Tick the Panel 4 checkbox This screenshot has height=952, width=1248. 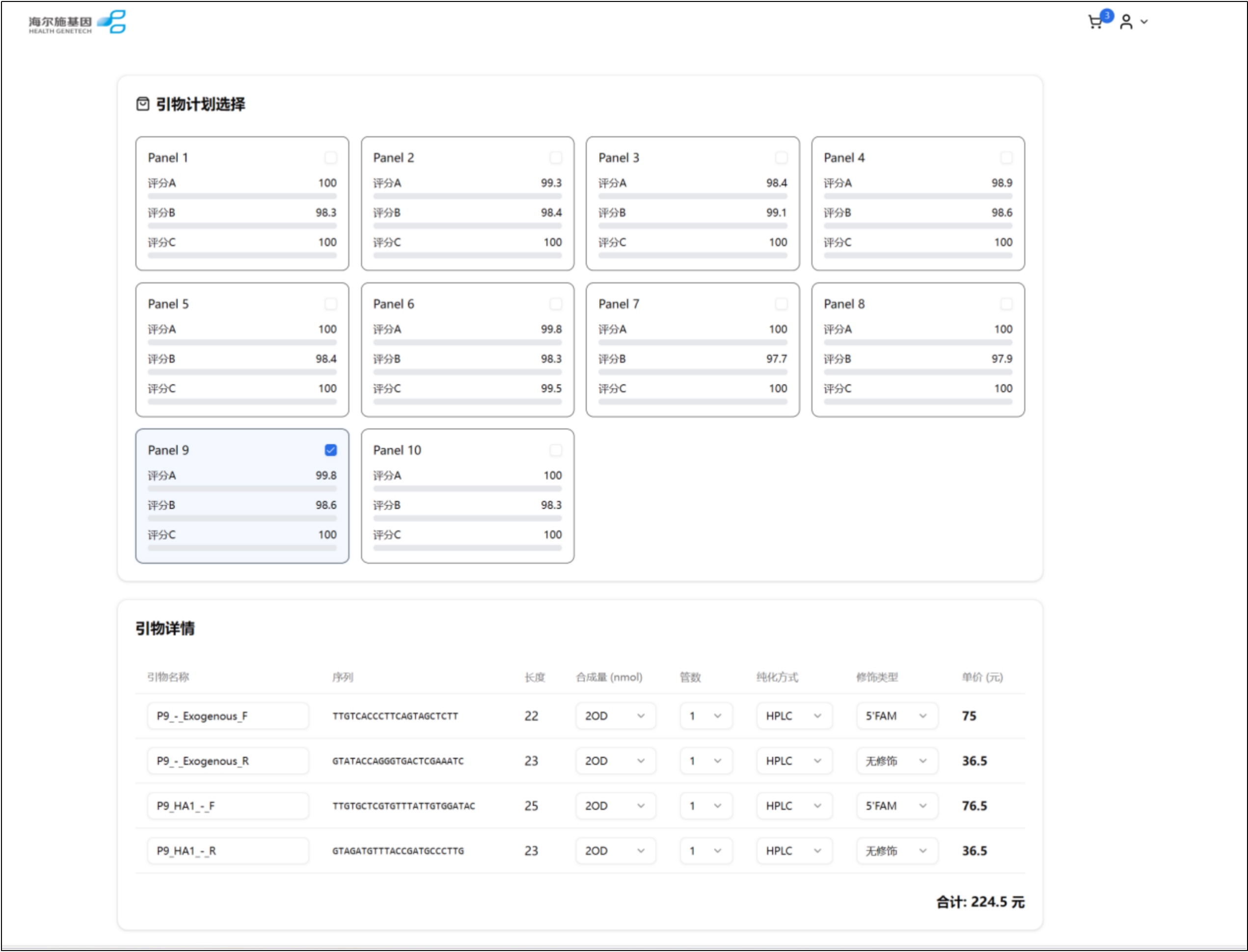1006,158
